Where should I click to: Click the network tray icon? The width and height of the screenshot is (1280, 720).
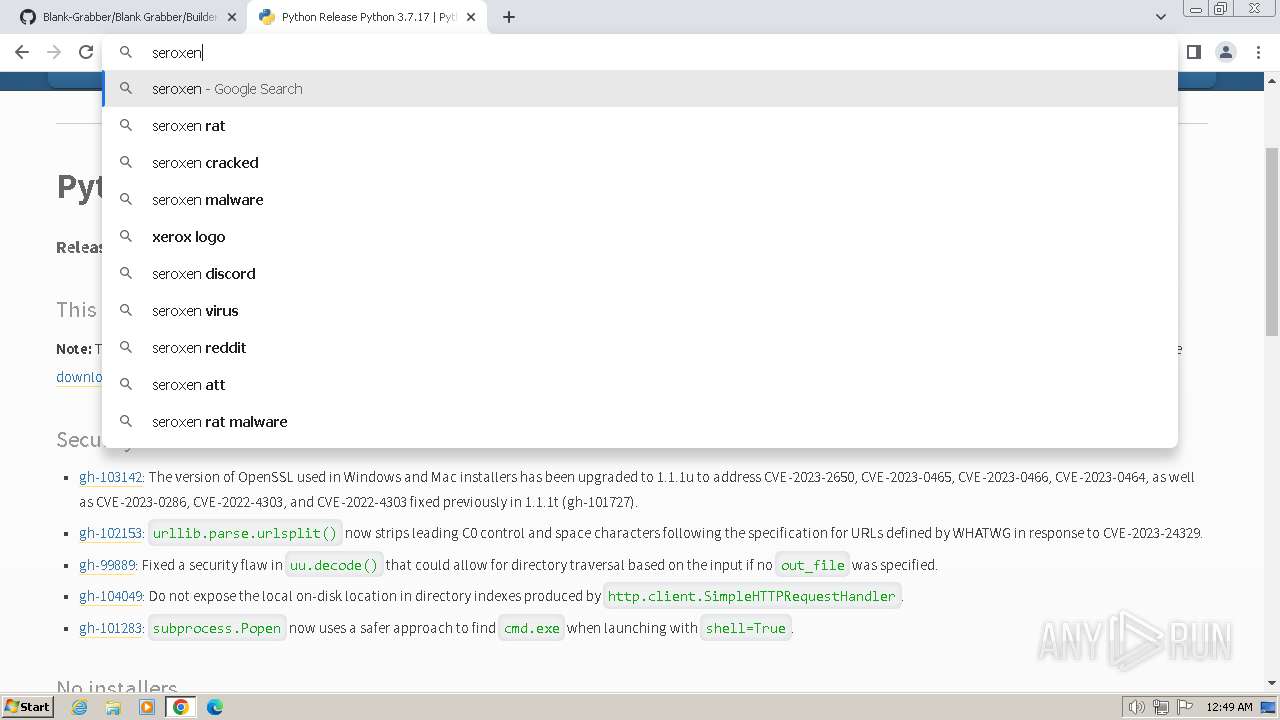coord(1161,707)
